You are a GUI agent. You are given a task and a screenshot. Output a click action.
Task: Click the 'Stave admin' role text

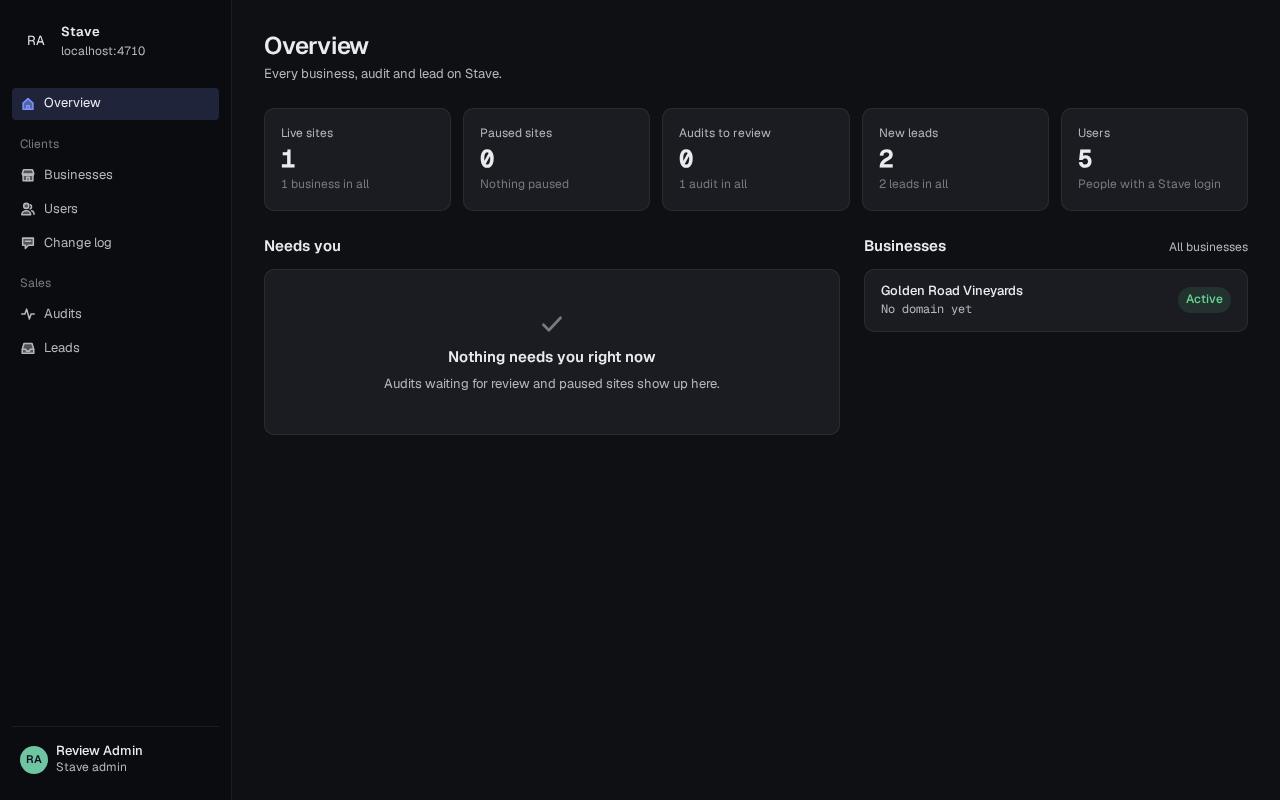[91, 768]
